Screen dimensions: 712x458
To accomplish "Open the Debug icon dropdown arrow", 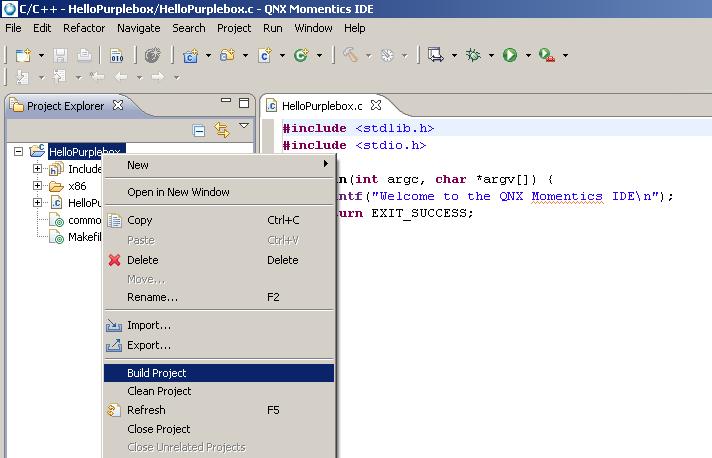I will click(491, 56).
